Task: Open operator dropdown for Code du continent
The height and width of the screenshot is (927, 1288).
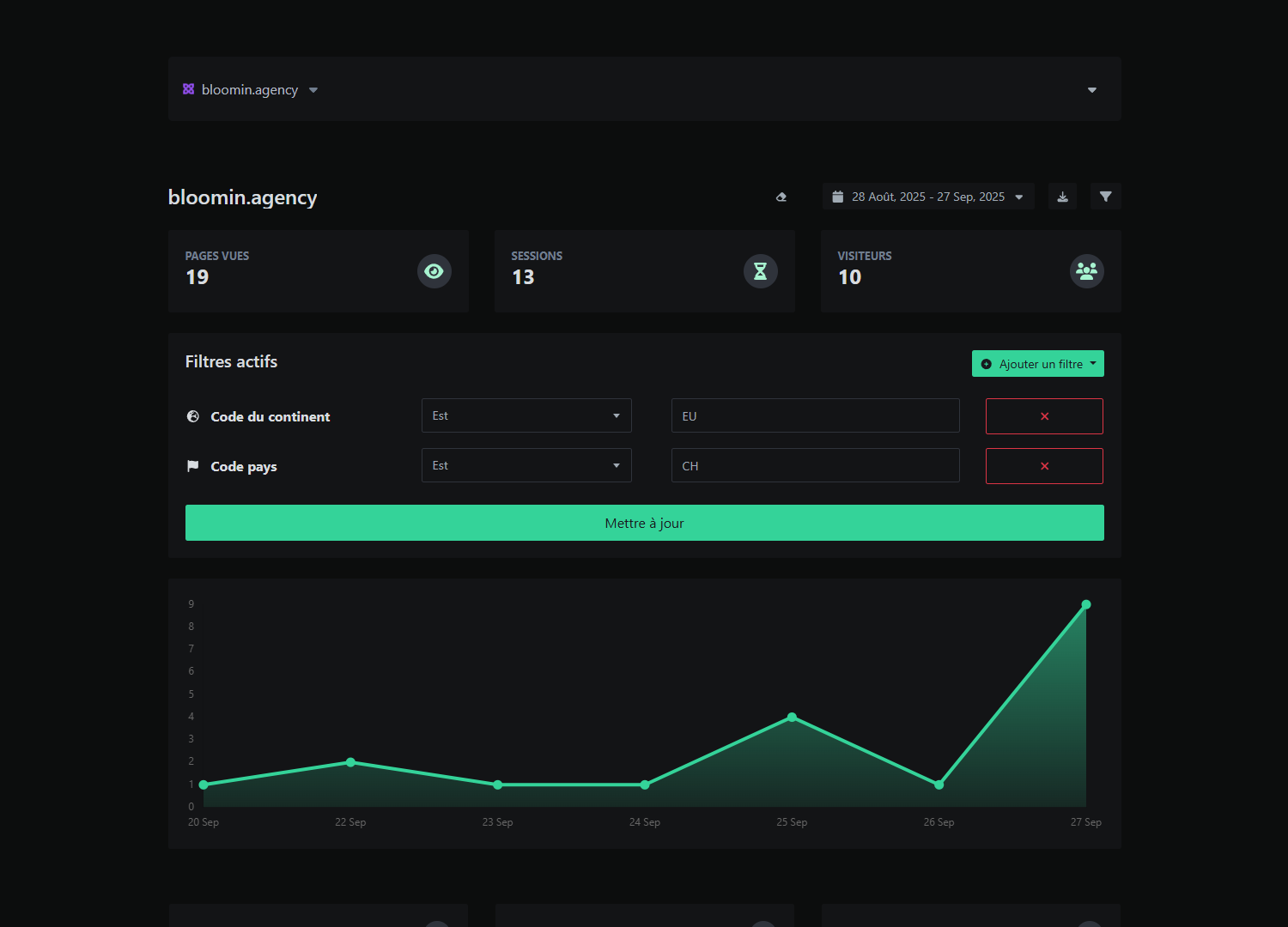Action: [x=526, y=415]
